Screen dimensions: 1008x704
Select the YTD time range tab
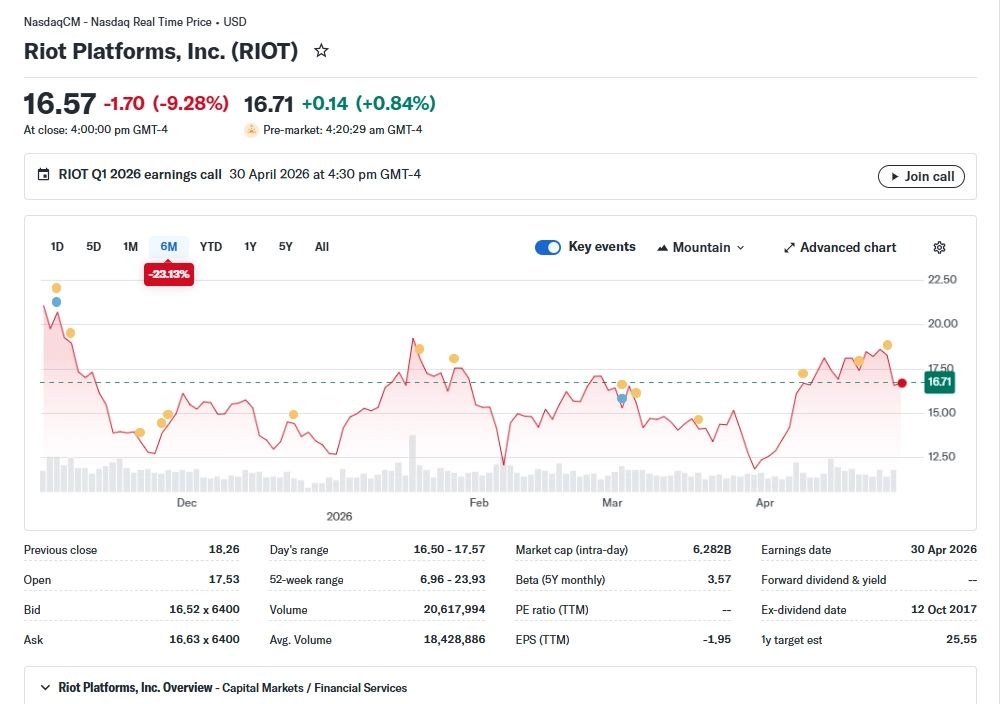click(211, 247)
